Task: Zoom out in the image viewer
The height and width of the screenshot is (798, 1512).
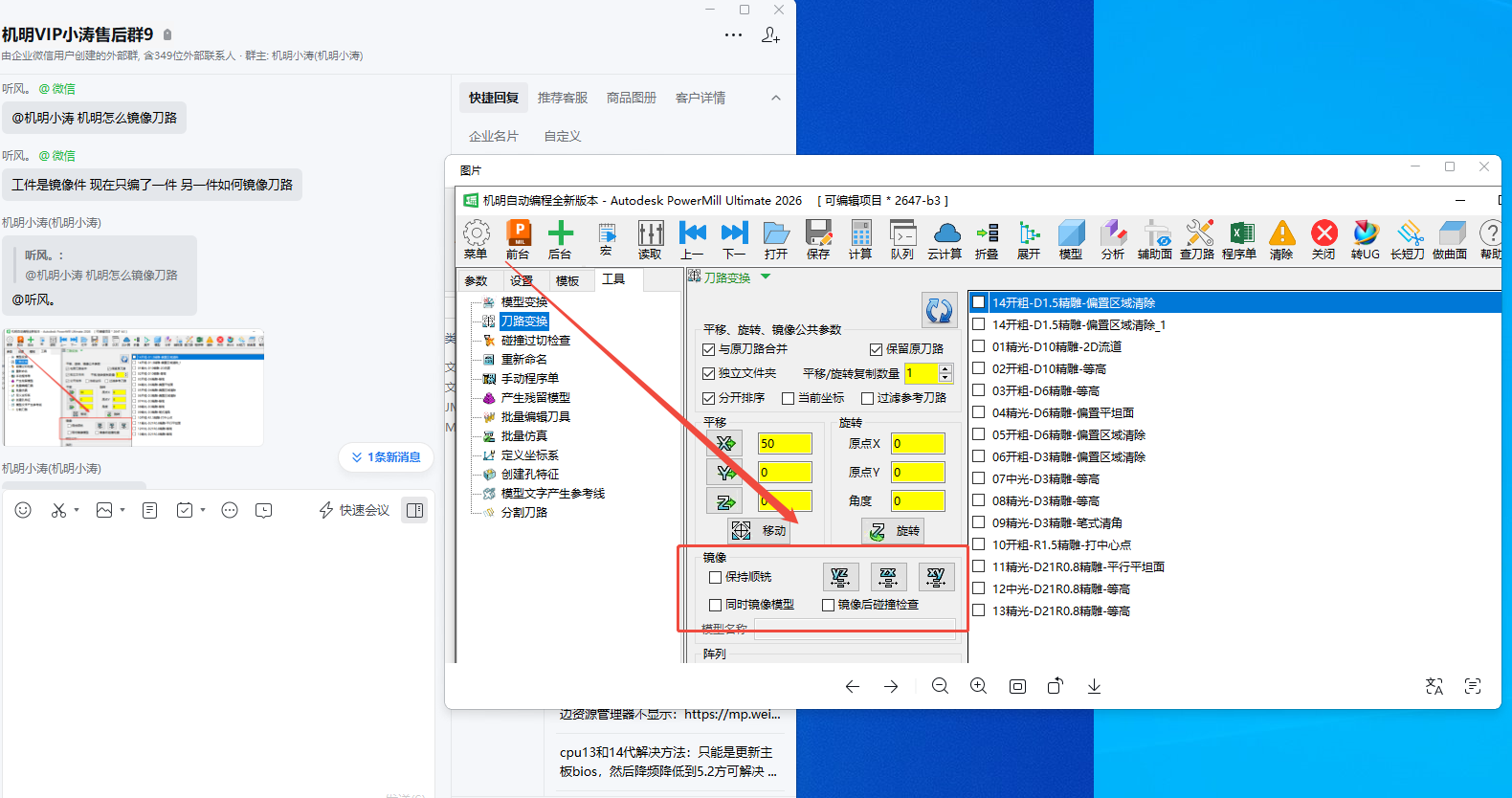Action: coord(941,686)
